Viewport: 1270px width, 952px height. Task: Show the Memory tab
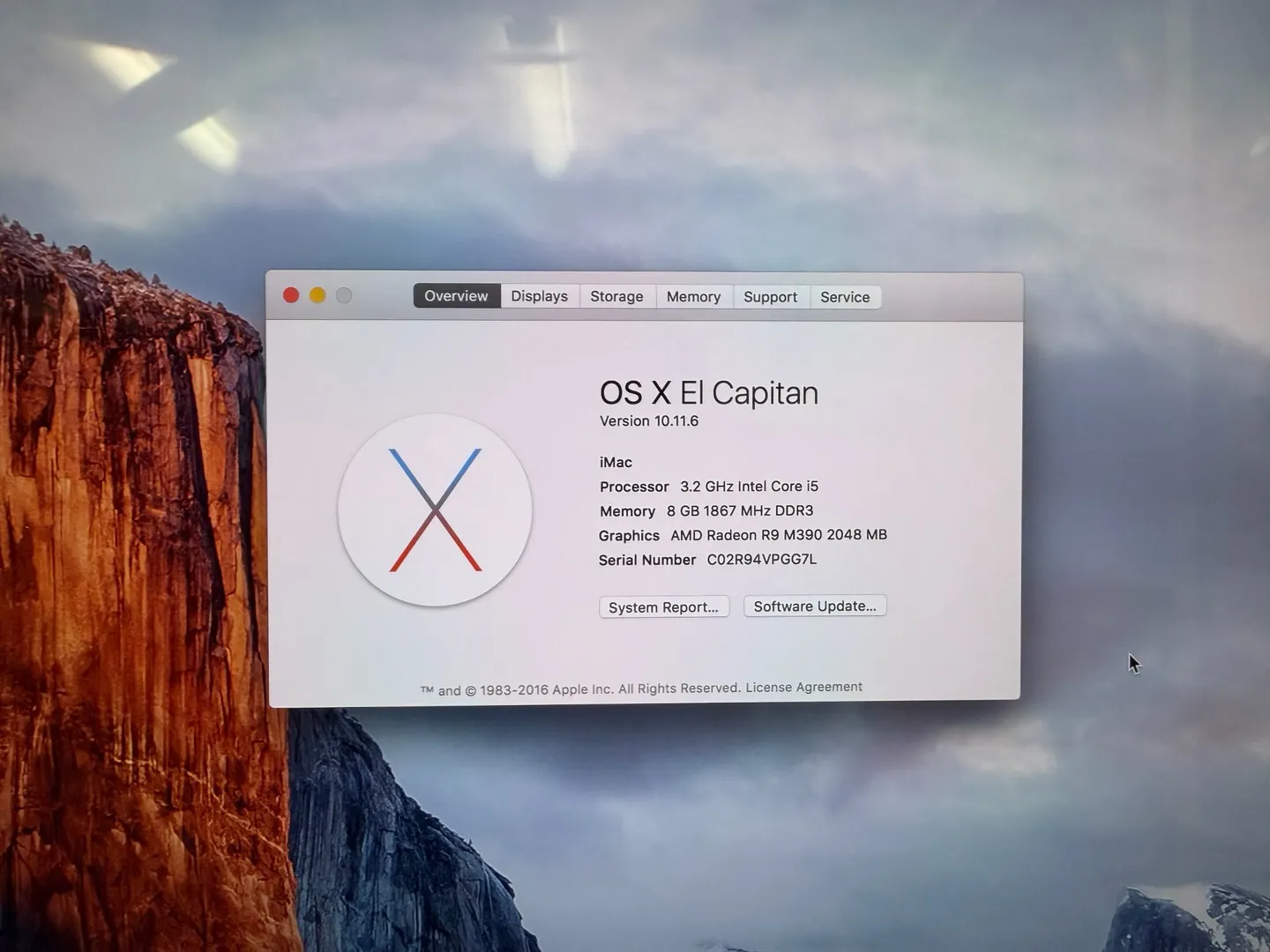click(x=693, y=297)
